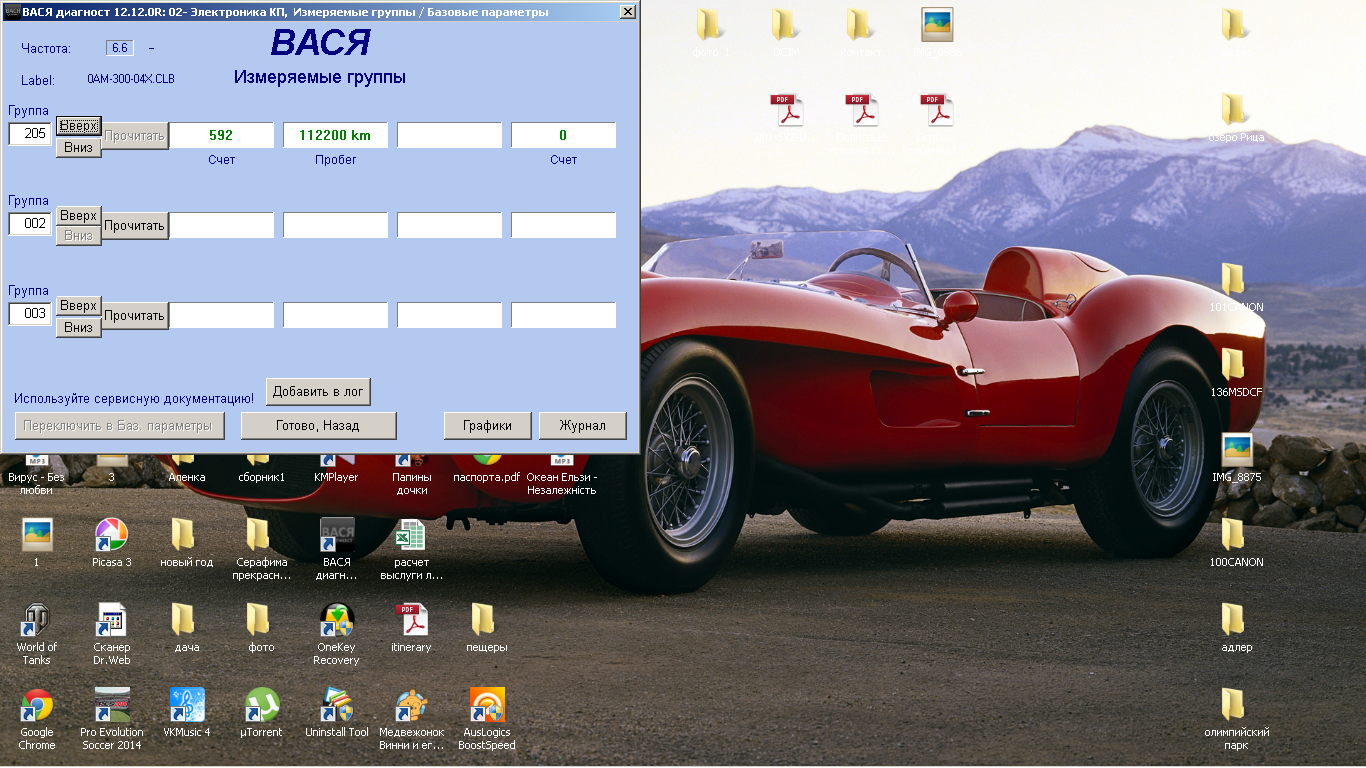Click the group number field showing 205
Image resolution: width=1366 pixels, height=768 pixels.
coord(30,134)
